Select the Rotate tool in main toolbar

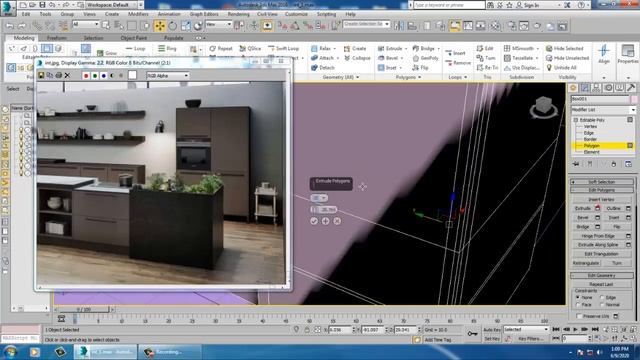point(173,26)
